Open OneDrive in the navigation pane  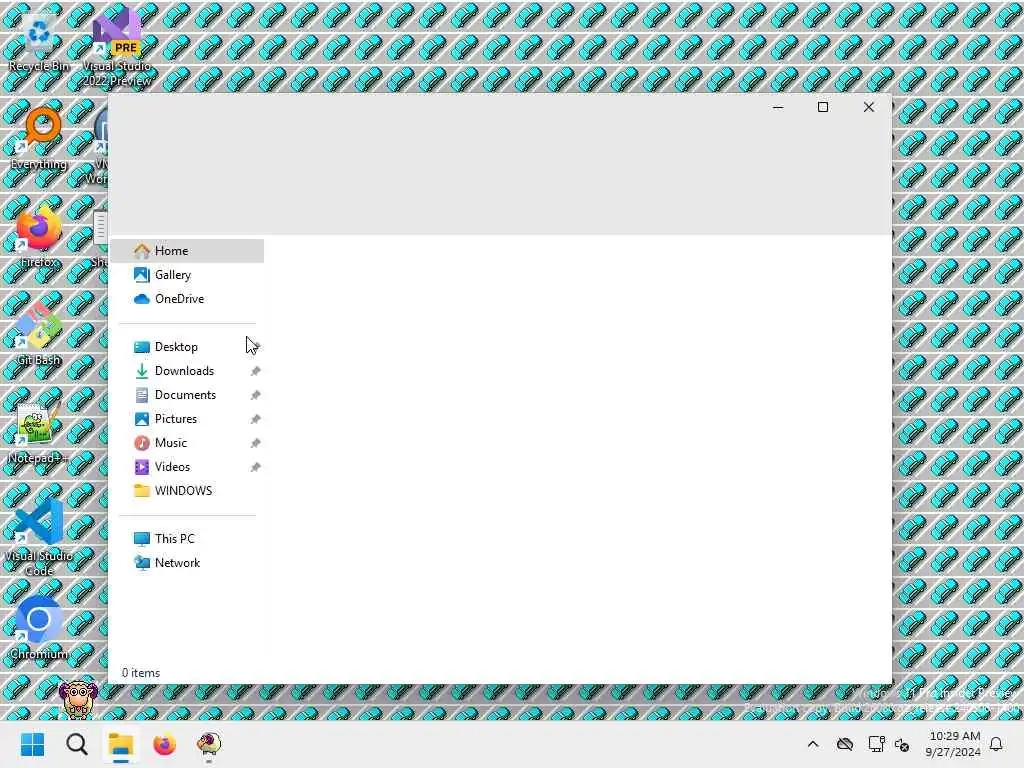pyautogui.click(x=187, y=299)
